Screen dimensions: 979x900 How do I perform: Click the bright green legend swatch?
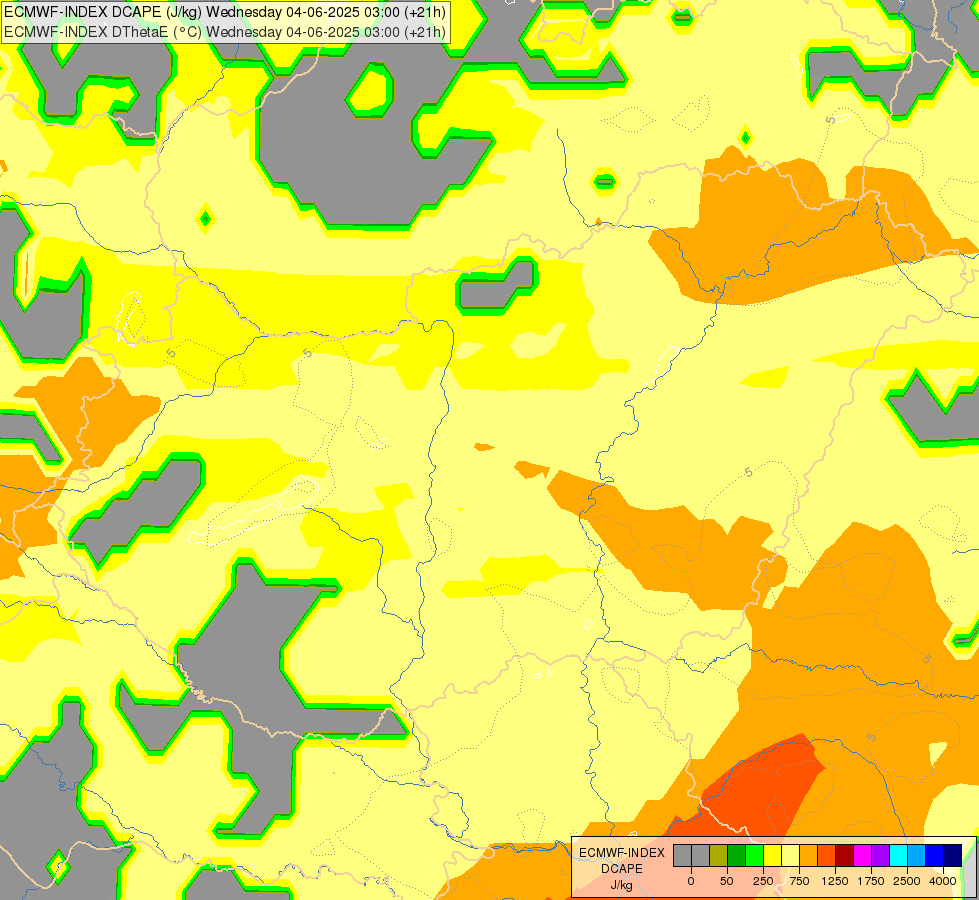click(754, 855)
